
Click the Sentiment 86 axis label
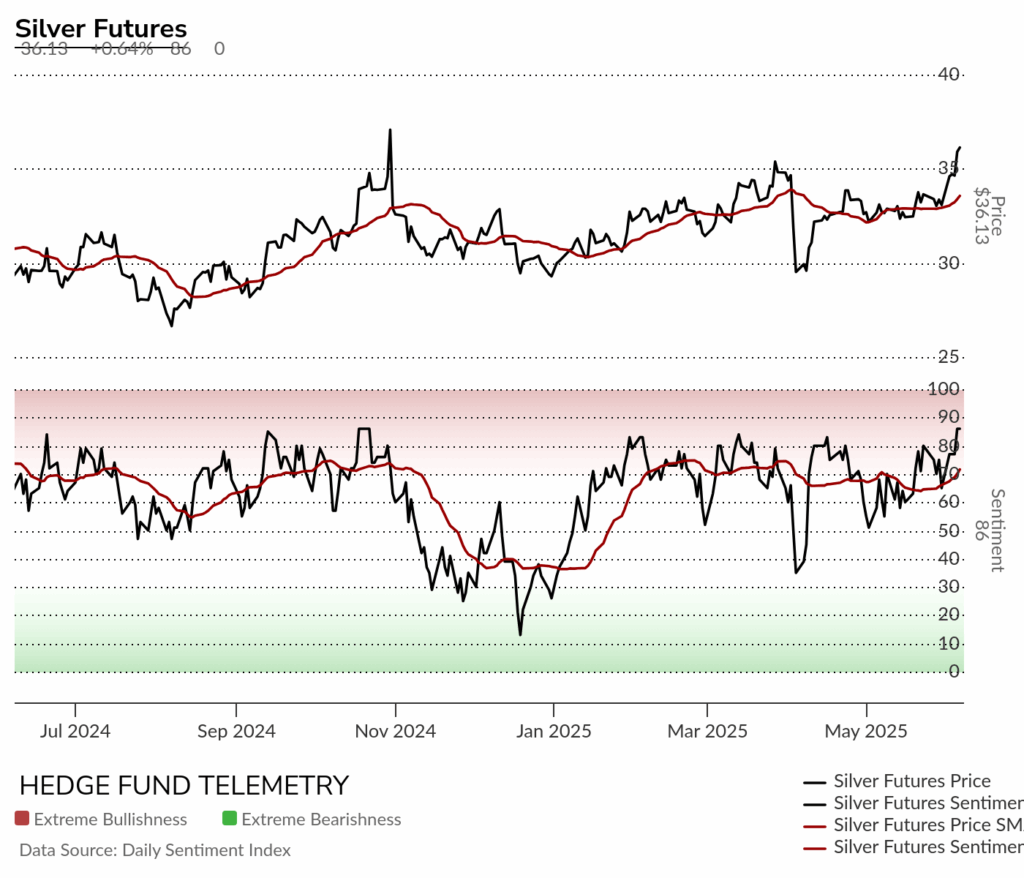(989, 530)
